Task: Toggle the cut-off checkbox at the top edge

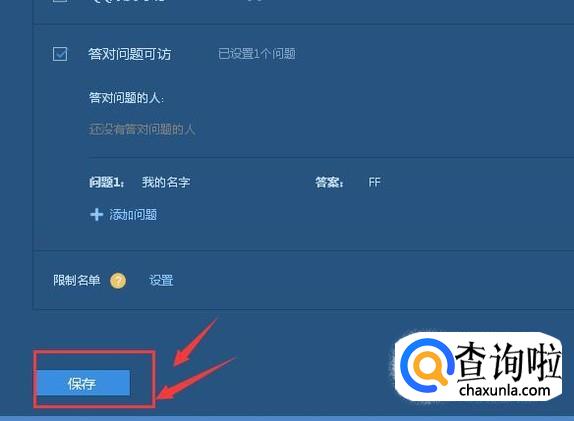Action: (x=60, y=1)
